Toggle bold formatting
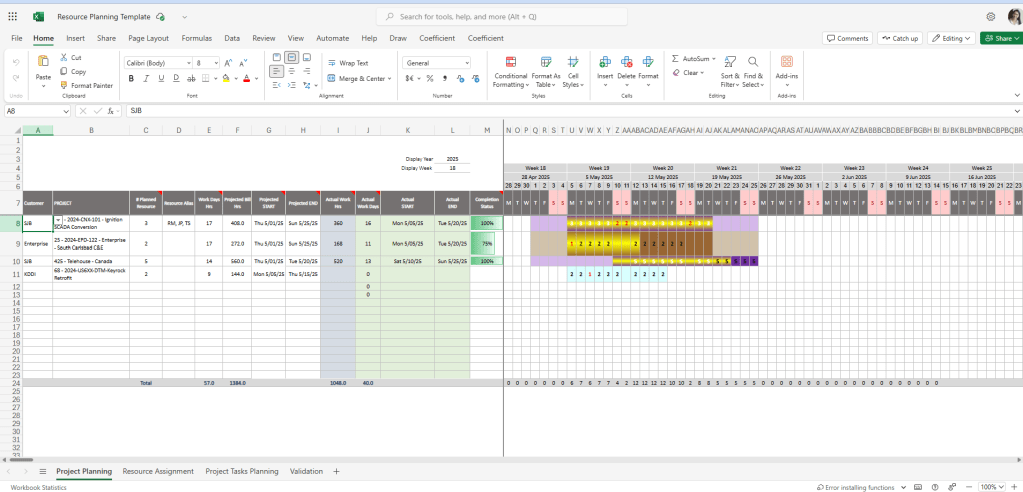 [x=131, y=78]
